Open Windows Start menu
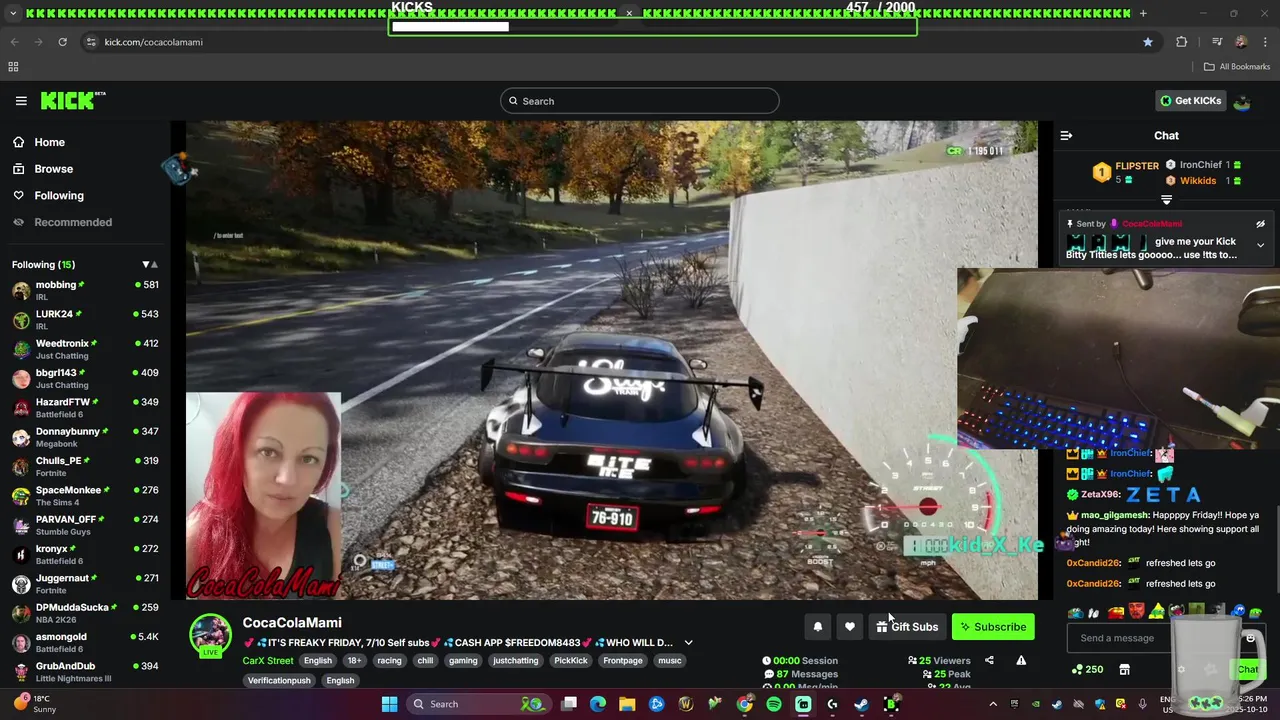The width and height of the screenshot is (1280, 720). (x=389, y=704)
